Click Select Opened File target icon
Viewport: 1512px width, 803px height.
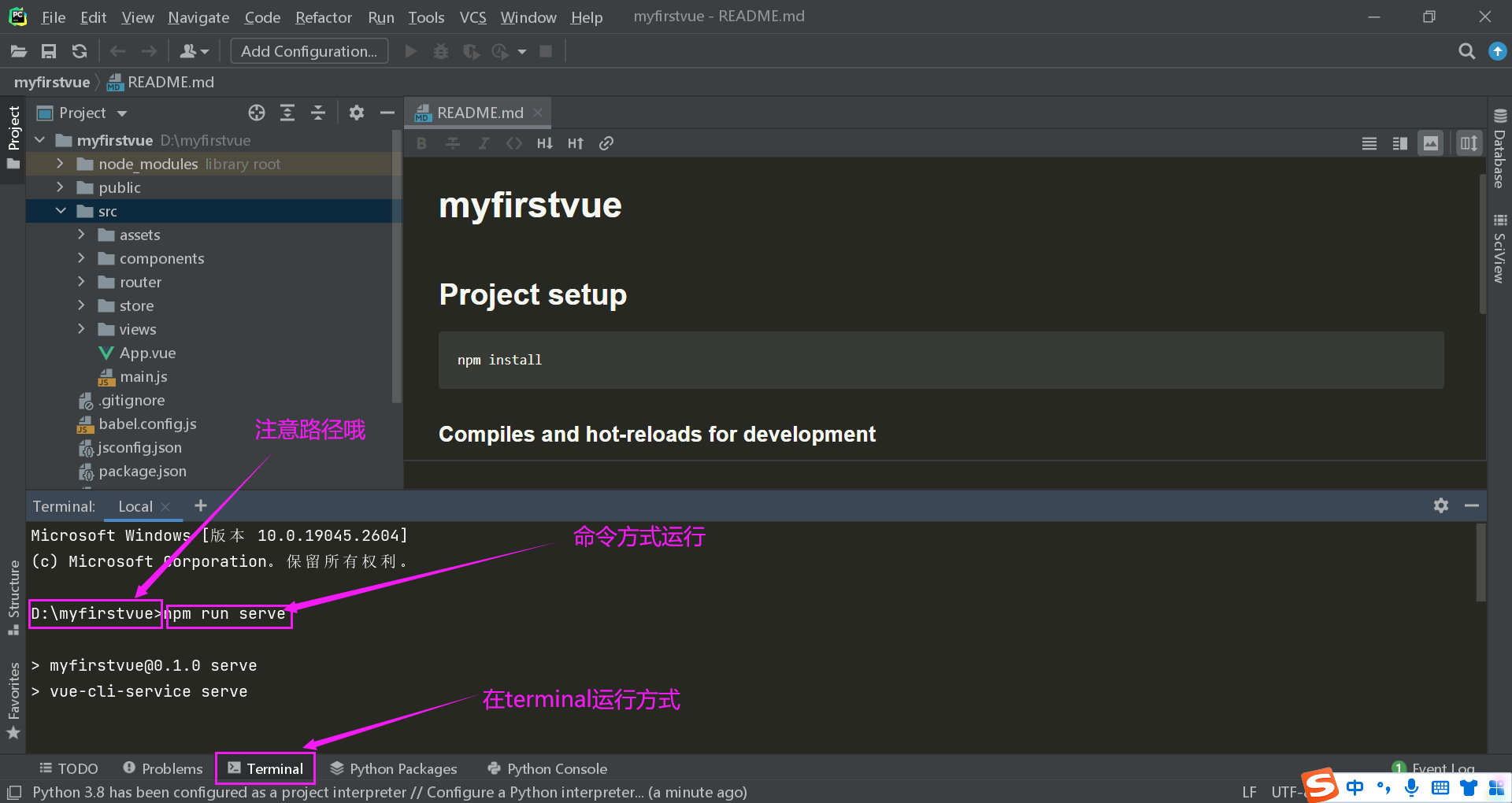click(x=257, y=113)
